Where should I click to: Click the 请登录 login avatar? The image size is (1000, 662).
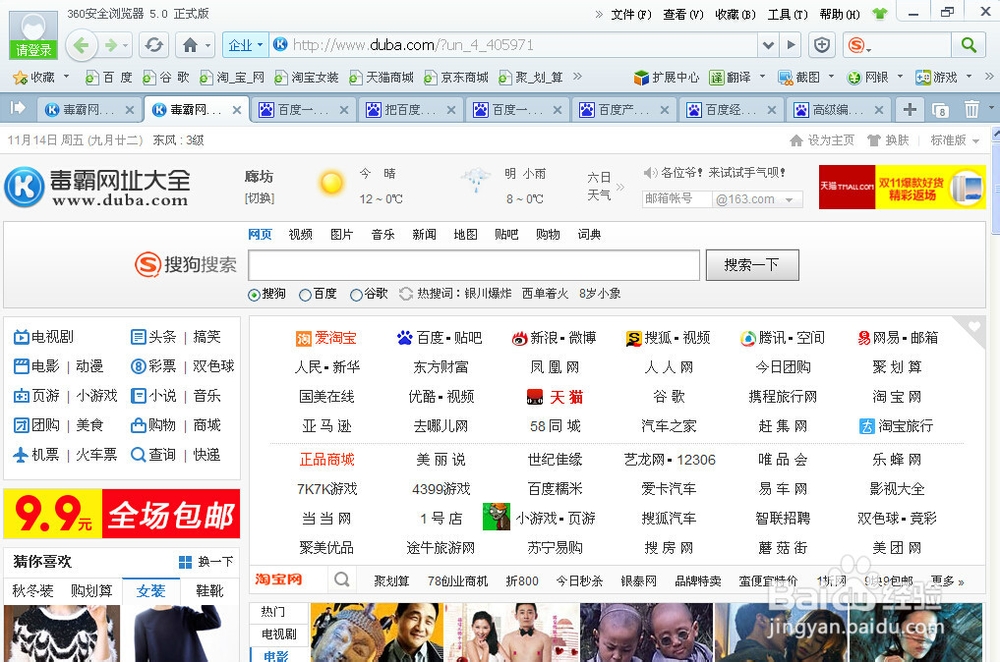click(x=33, y=35)
